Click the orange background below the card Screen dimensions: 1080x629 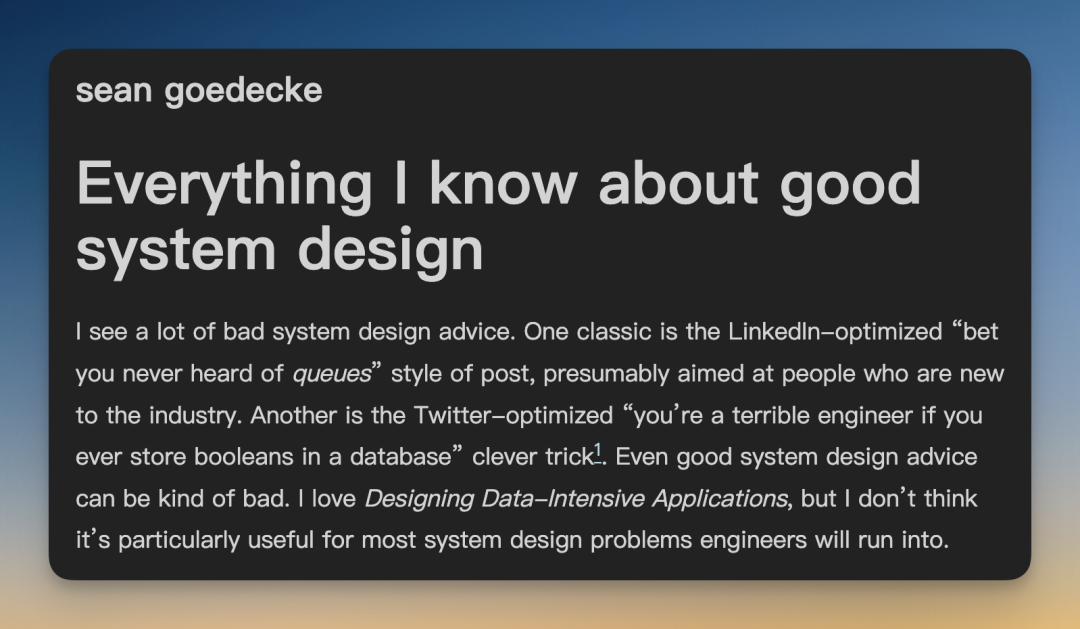(540, 607)
